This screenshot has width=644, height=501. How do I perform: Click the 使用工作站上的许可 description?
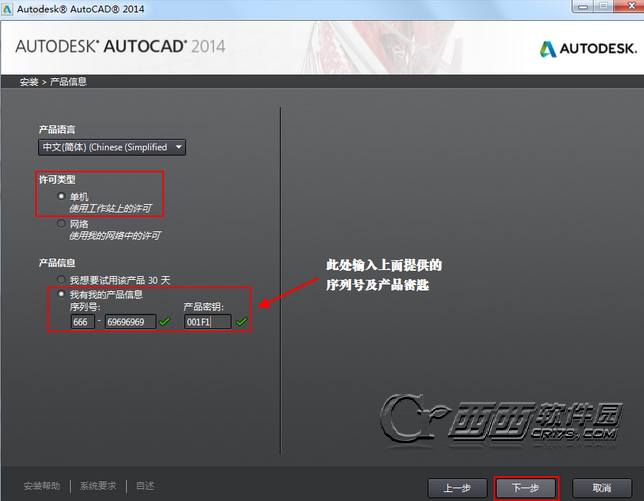click(110, 209)
